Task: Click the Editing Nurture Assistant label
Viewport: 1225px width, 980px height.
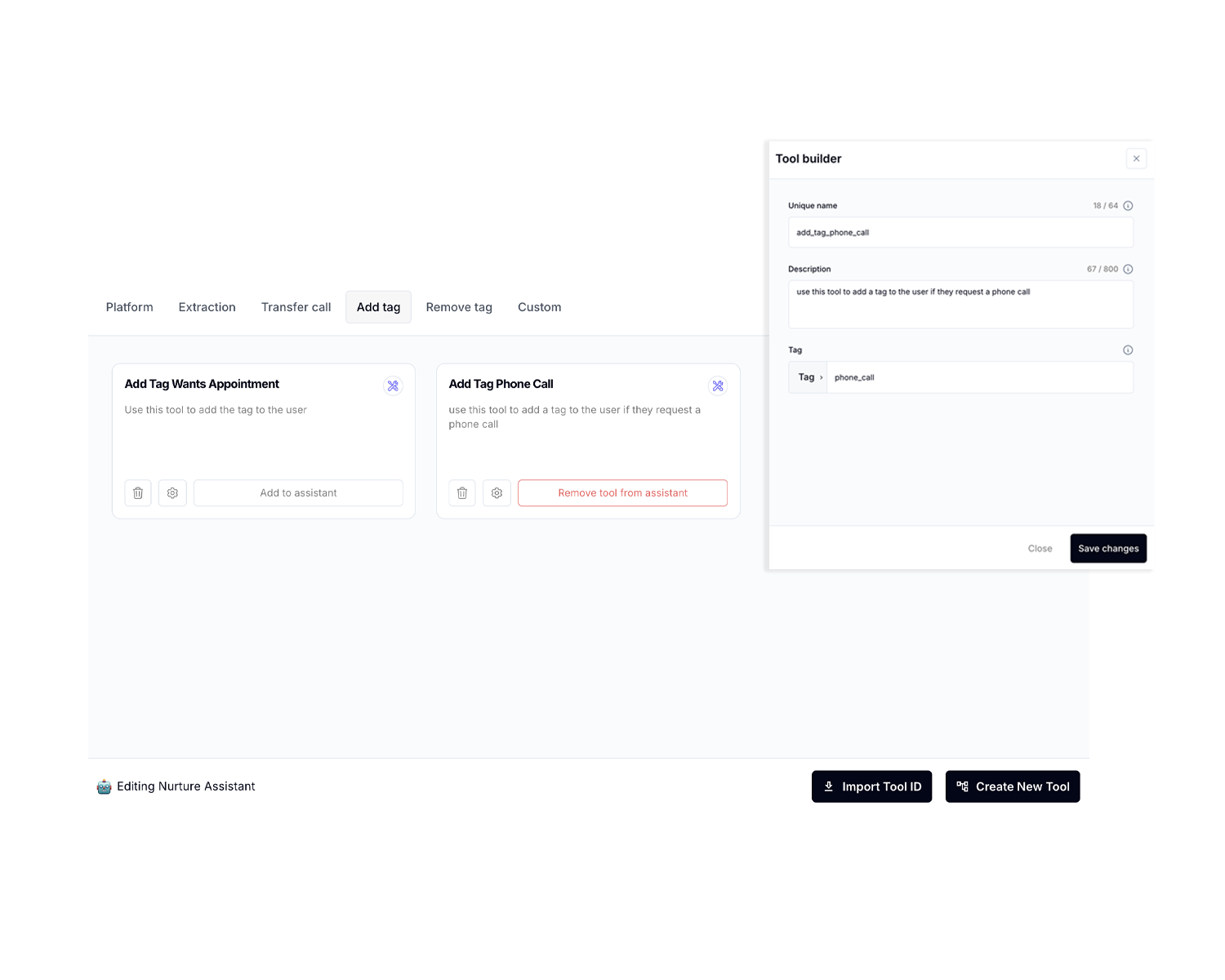Action: pos(186,786)
